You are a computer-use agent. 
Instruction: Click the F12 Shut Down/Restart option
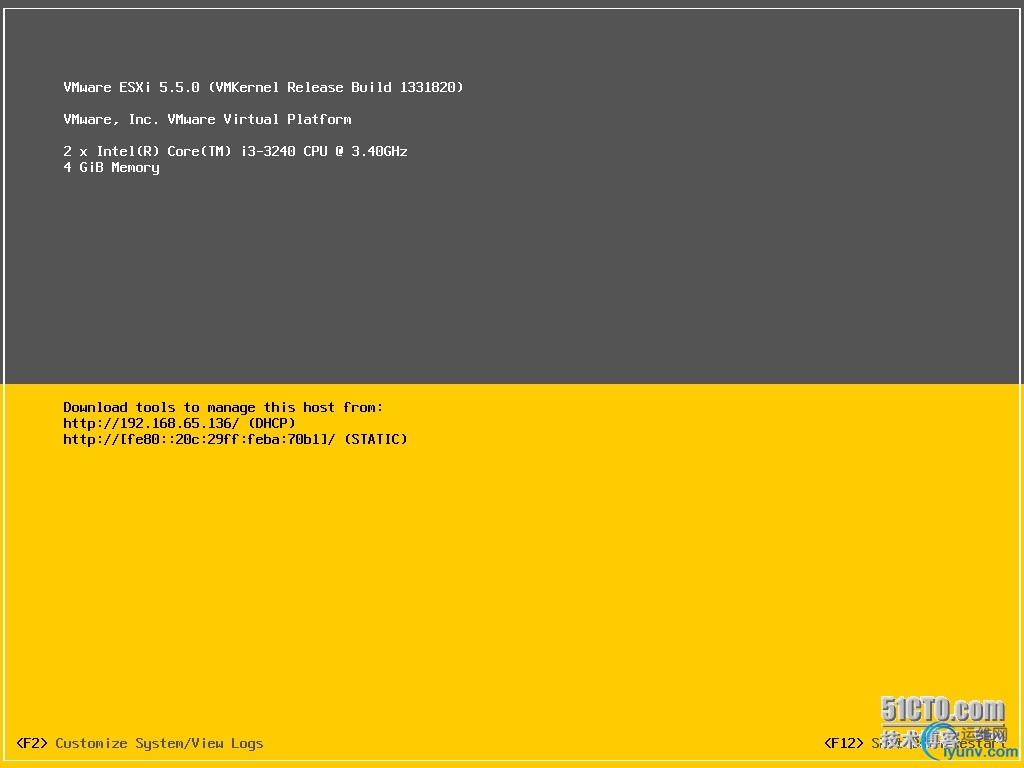pos(914,743)
